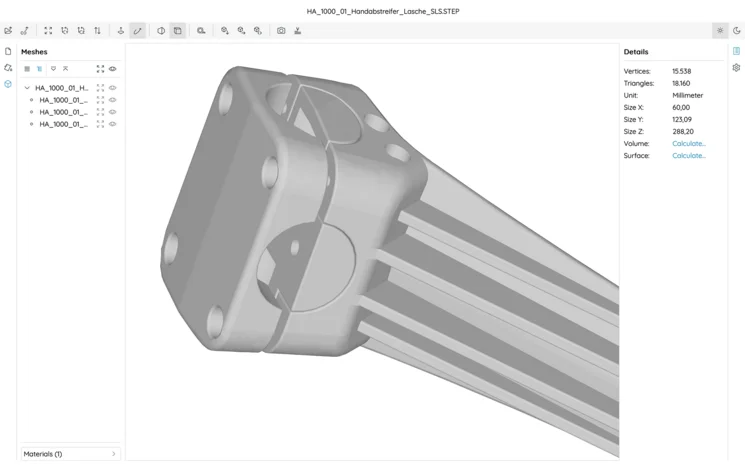Toggle visibility of all meshes in Meshes header
This screenshot has height=465, width=745.
tap(113, 69)
